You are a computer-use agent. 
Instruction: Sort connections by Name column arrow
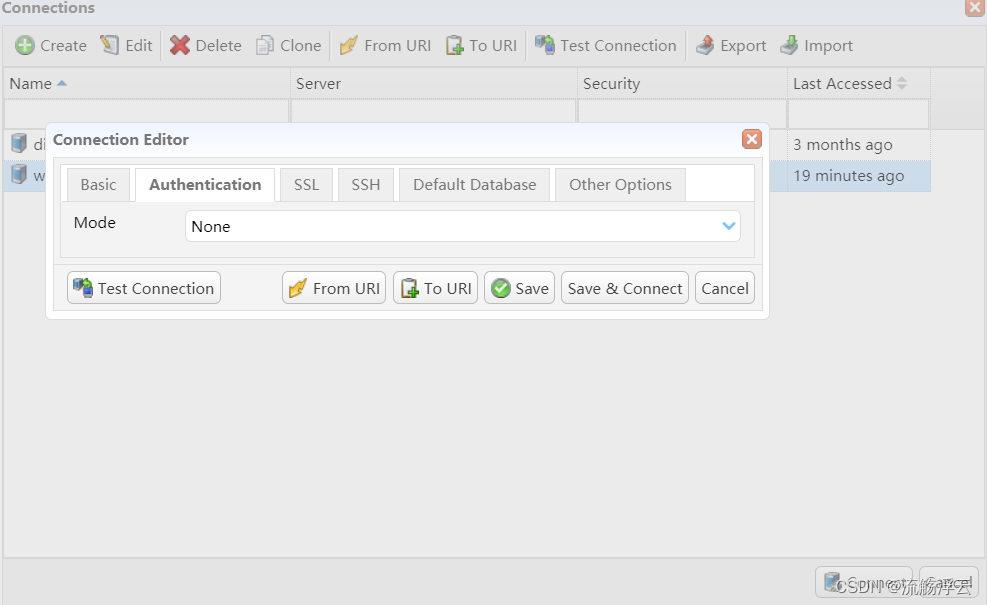click(62, 84)
